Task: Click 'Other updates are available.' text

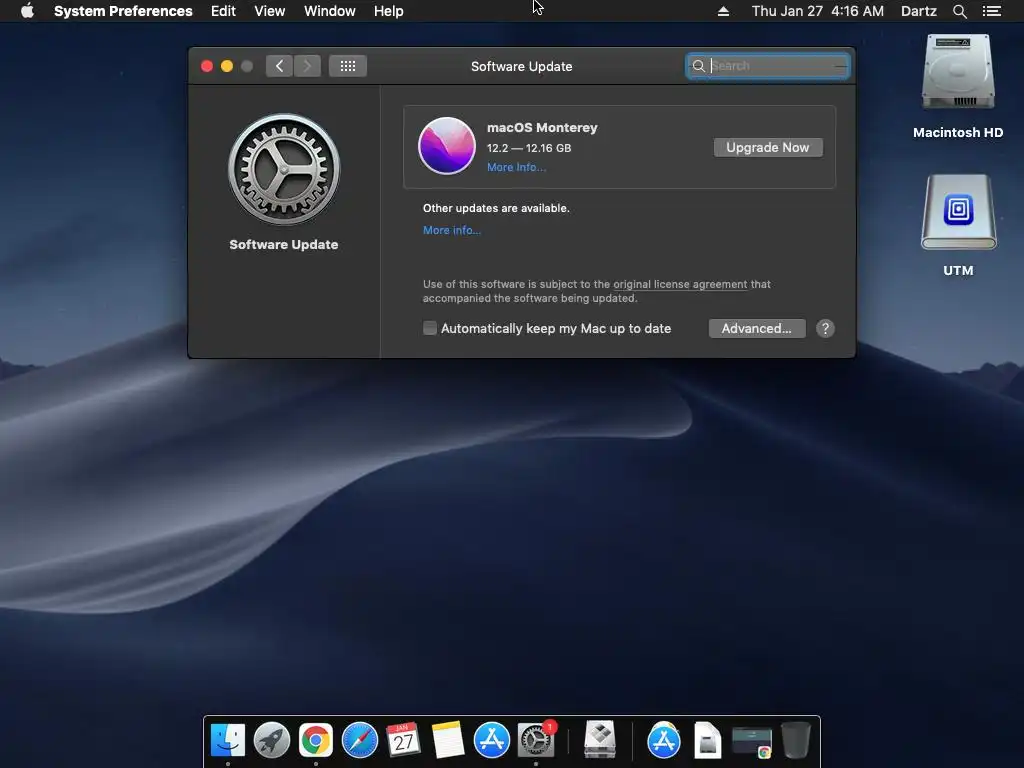Action: (x=496, y=208)
